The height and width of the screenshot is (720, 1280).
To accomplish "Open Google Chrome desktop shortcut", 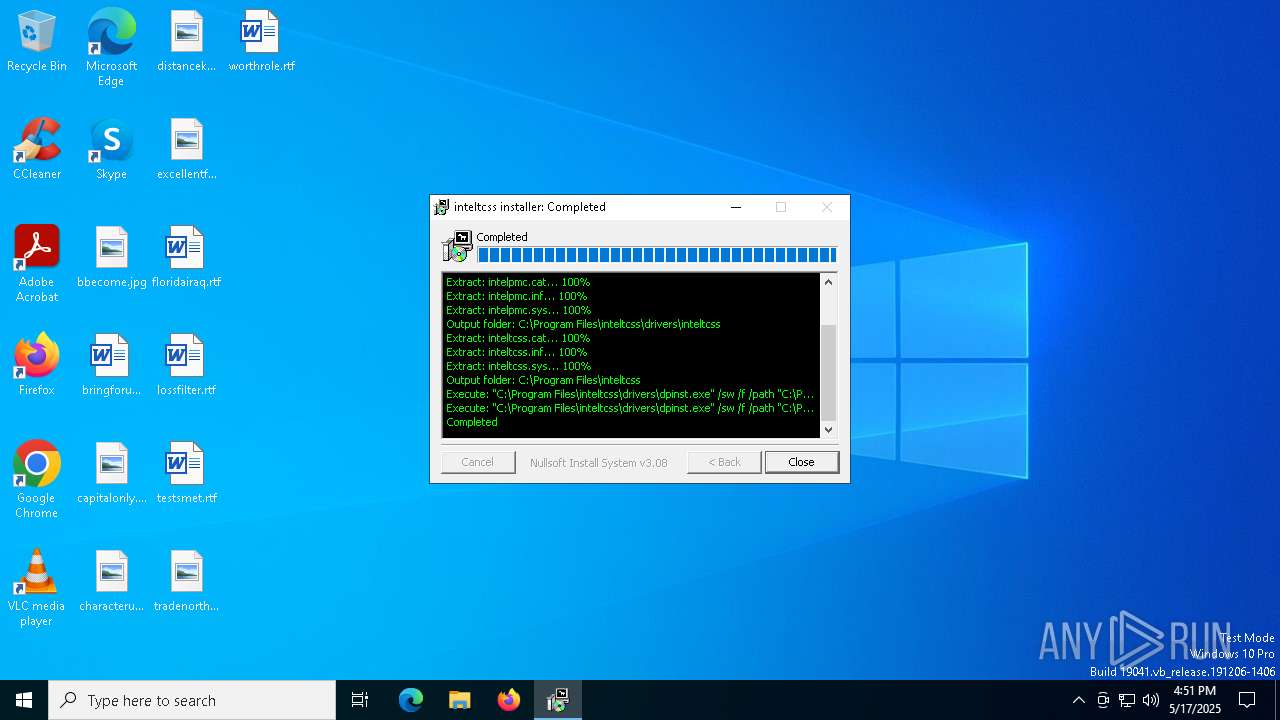I will pos(37,480).
